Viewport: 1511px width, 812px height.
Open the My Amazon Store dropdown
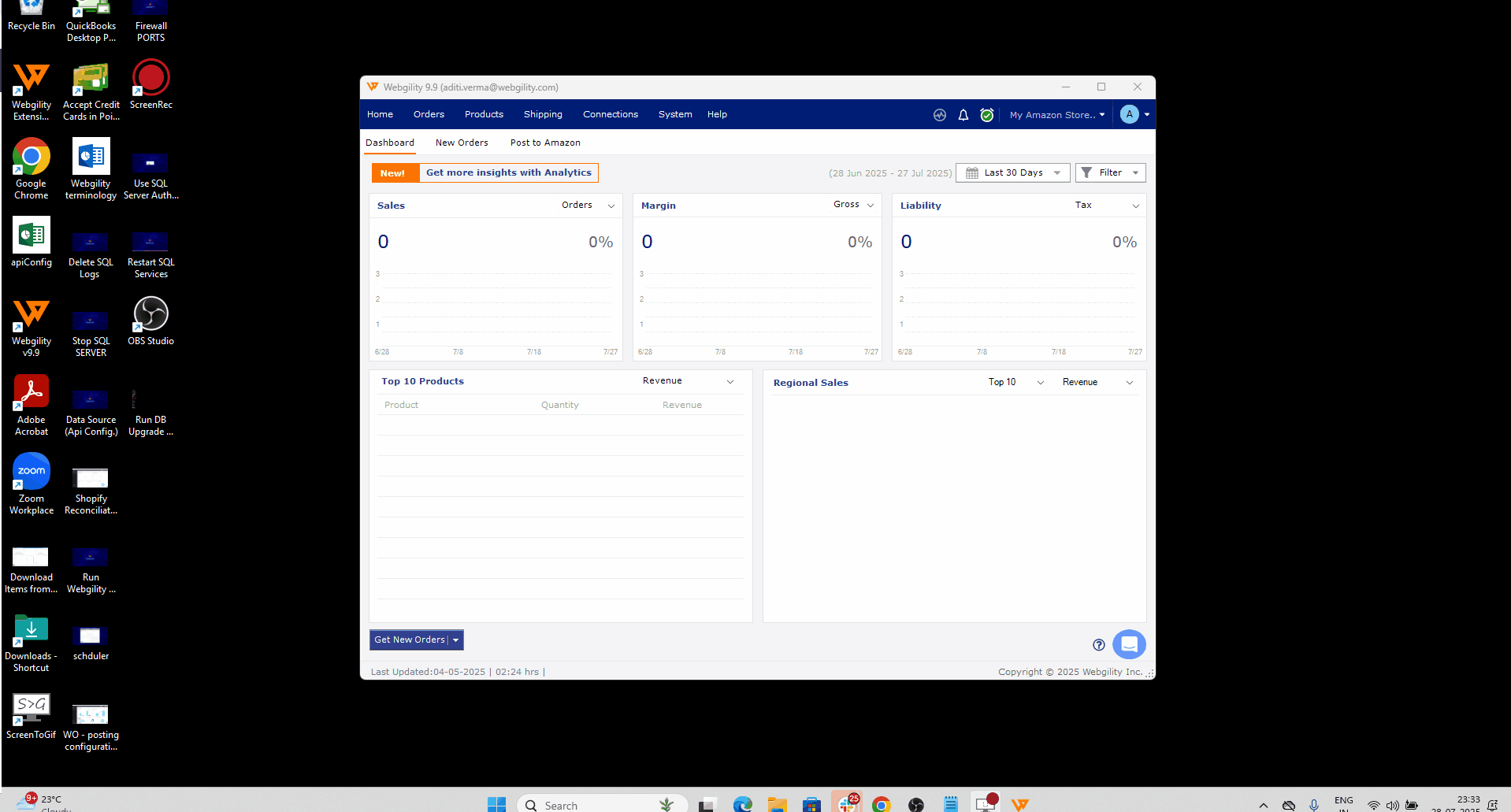coord(1057,115)
